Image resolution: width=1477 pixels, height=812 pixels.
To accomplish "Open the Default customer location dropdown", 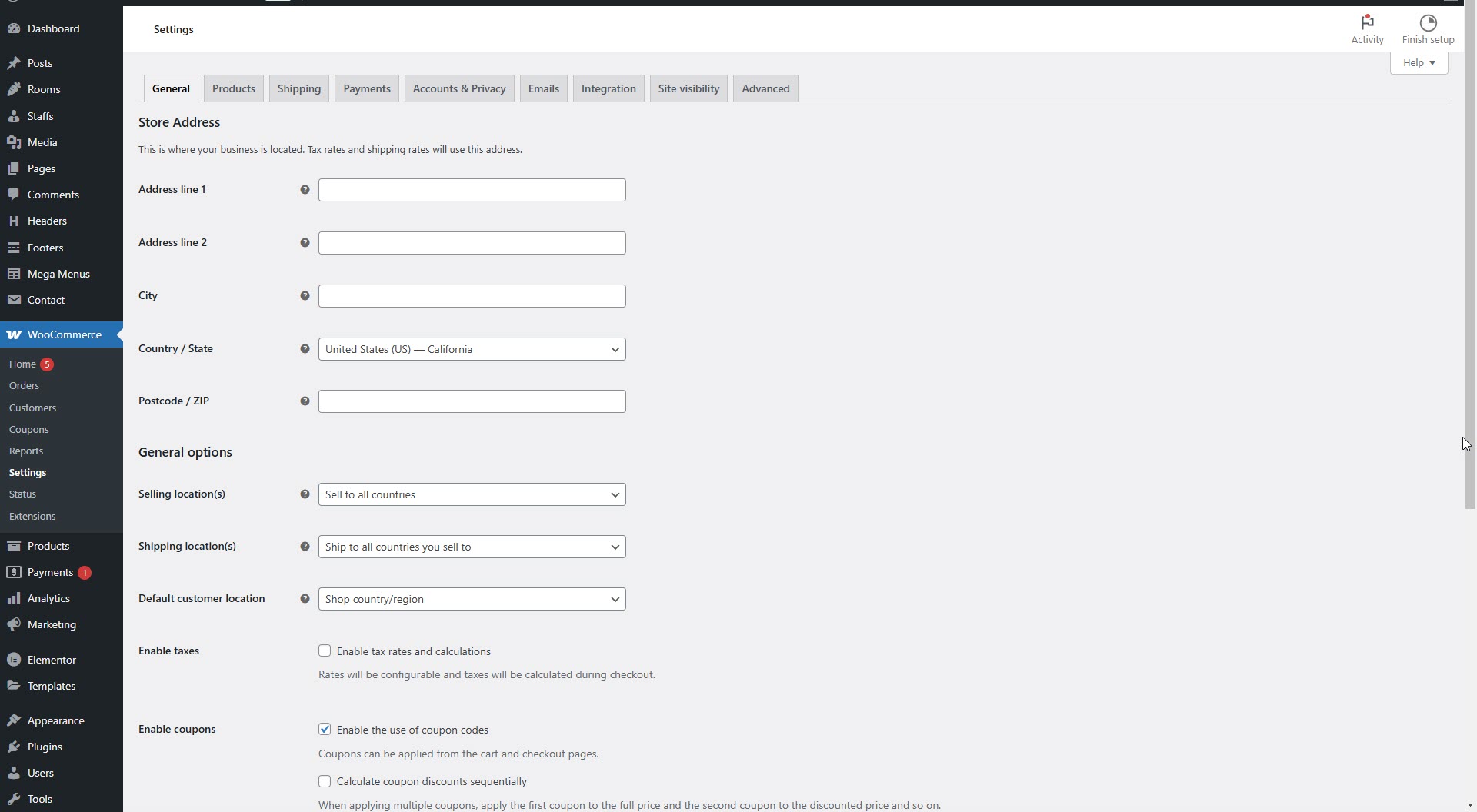I will [x=472, y=599].
